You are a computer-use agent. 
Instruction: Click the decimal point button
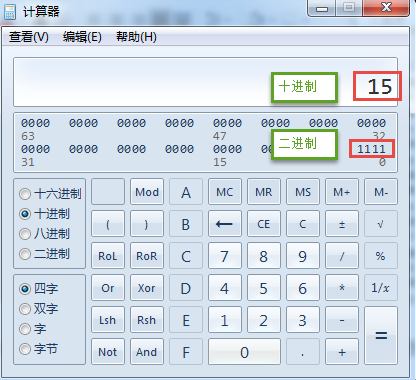coord(303,352)
